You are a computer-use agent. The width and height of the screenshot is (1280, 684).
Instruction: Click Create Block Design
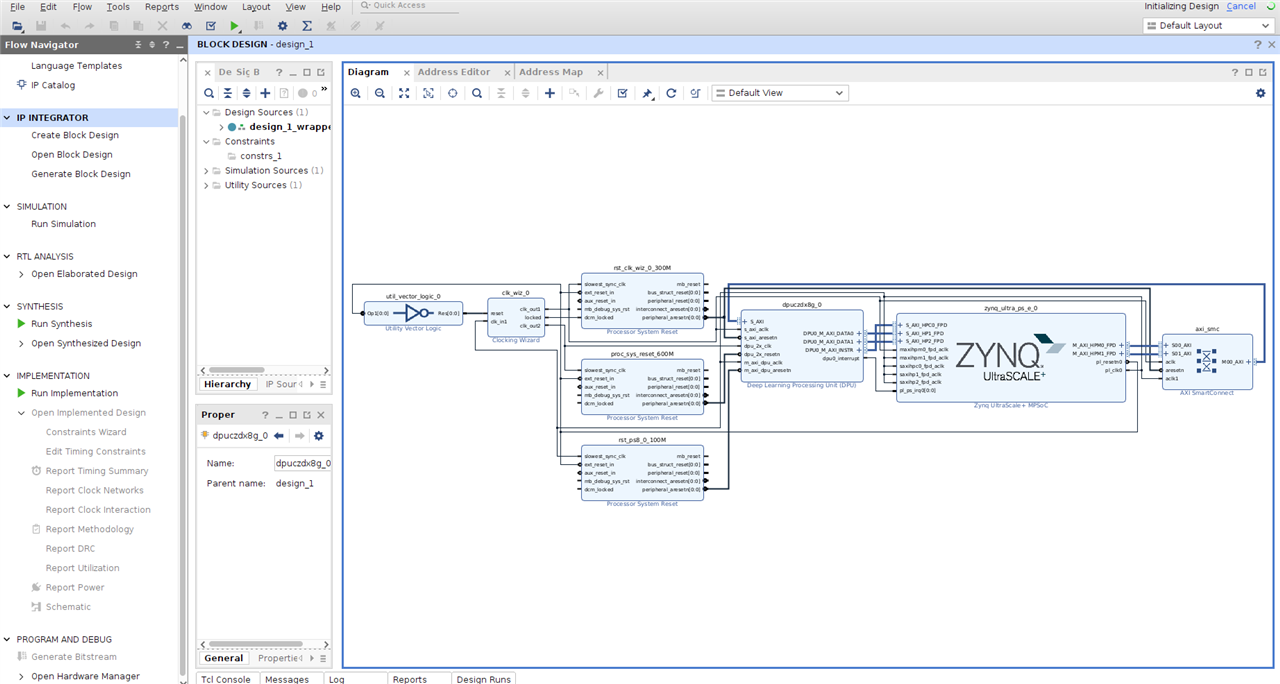(x=75, y=135)
